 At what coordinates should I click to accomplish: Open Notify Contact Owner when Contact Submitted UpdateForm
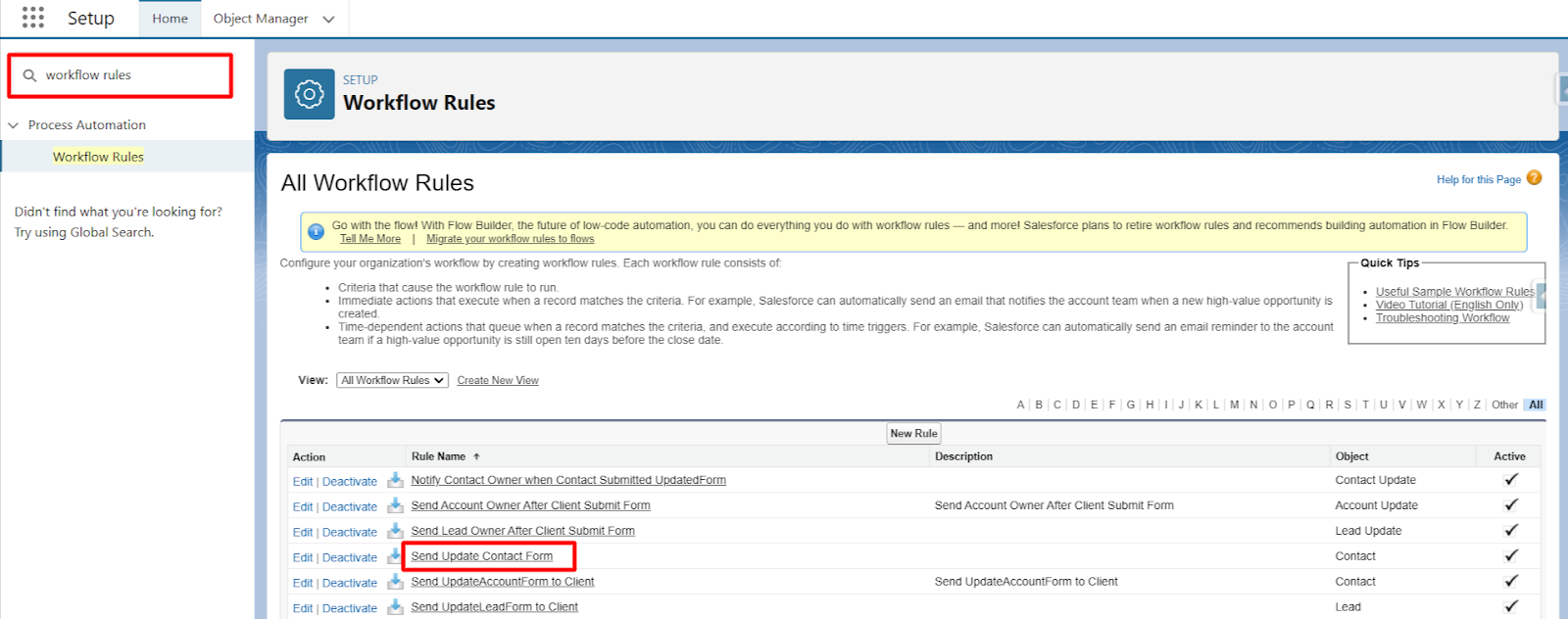point(568,480)
